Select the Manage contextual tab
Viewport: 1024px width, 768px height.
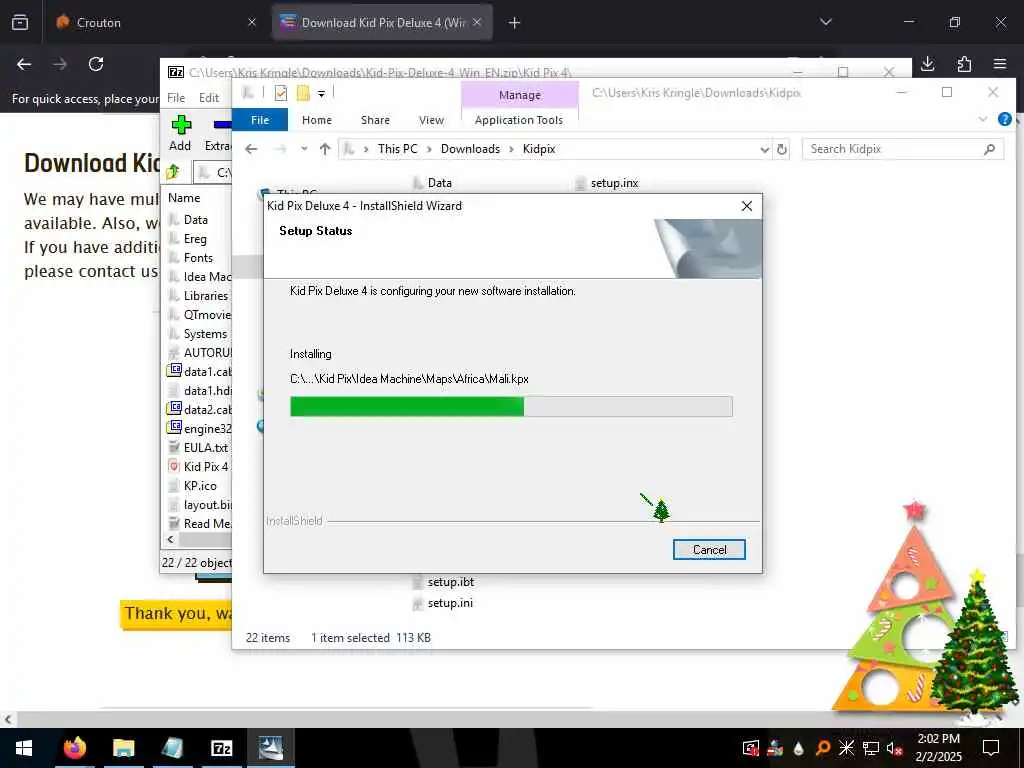tap(520, 95)
